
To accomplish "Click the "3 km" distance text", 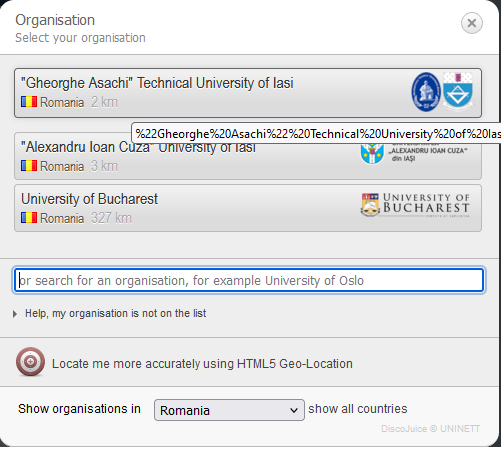I will [x=104, y=166].
